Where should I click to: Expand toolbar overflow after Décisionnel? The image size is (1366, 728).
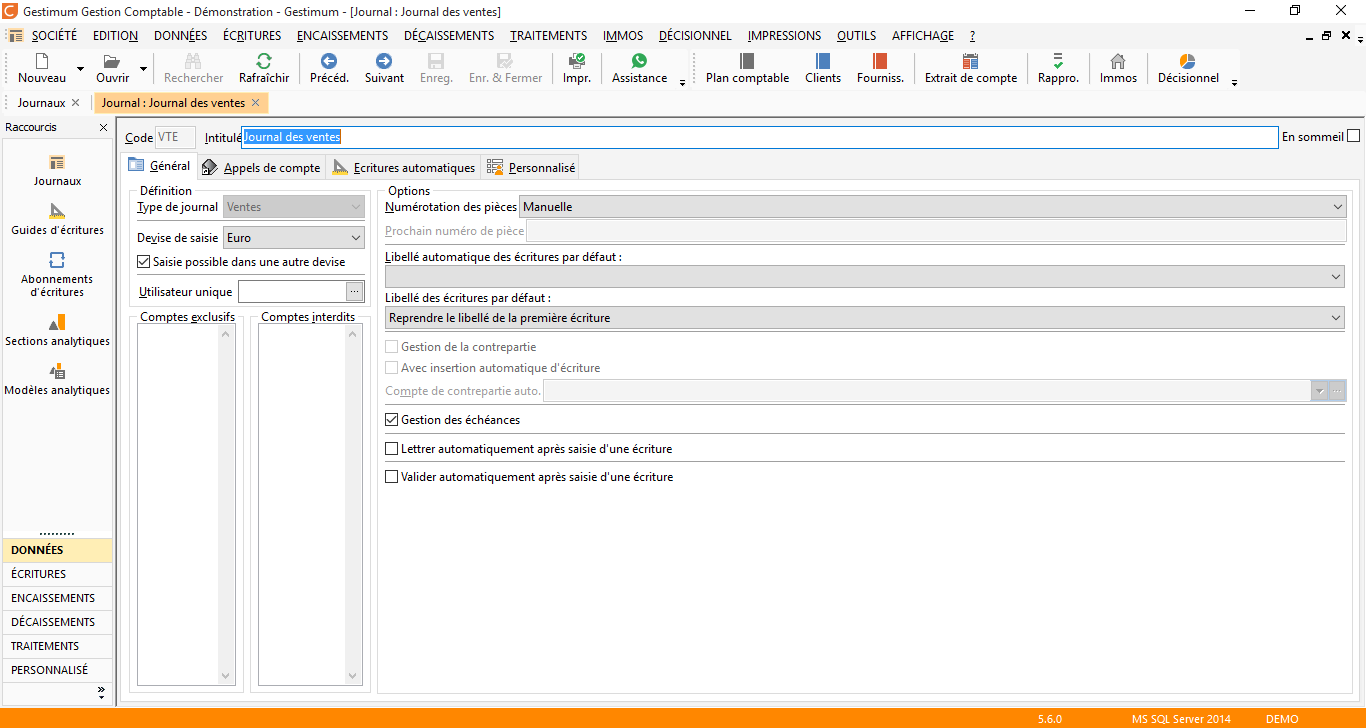(1235, 83)
